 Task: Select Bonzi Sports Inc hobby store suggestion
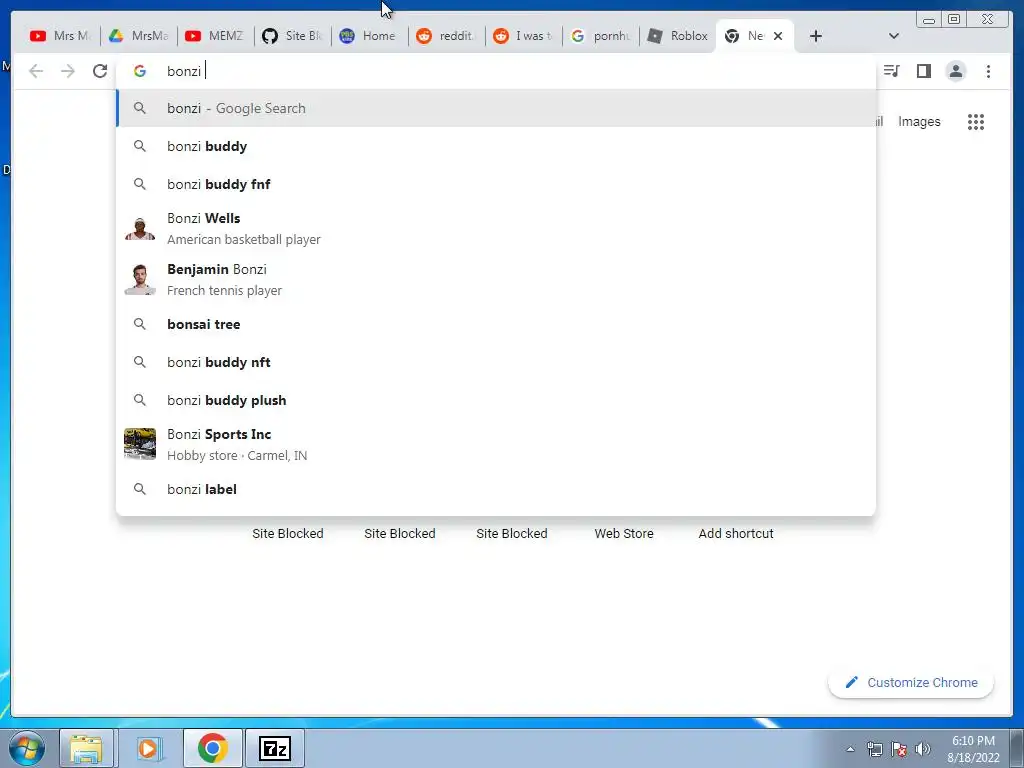pyautogui.click(x=496, y=444)
